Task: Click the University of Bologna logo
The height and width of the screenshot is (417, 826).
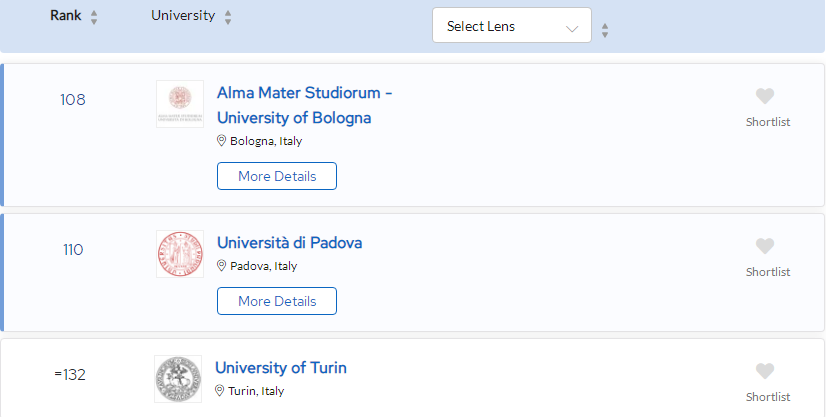Action: 180,104
